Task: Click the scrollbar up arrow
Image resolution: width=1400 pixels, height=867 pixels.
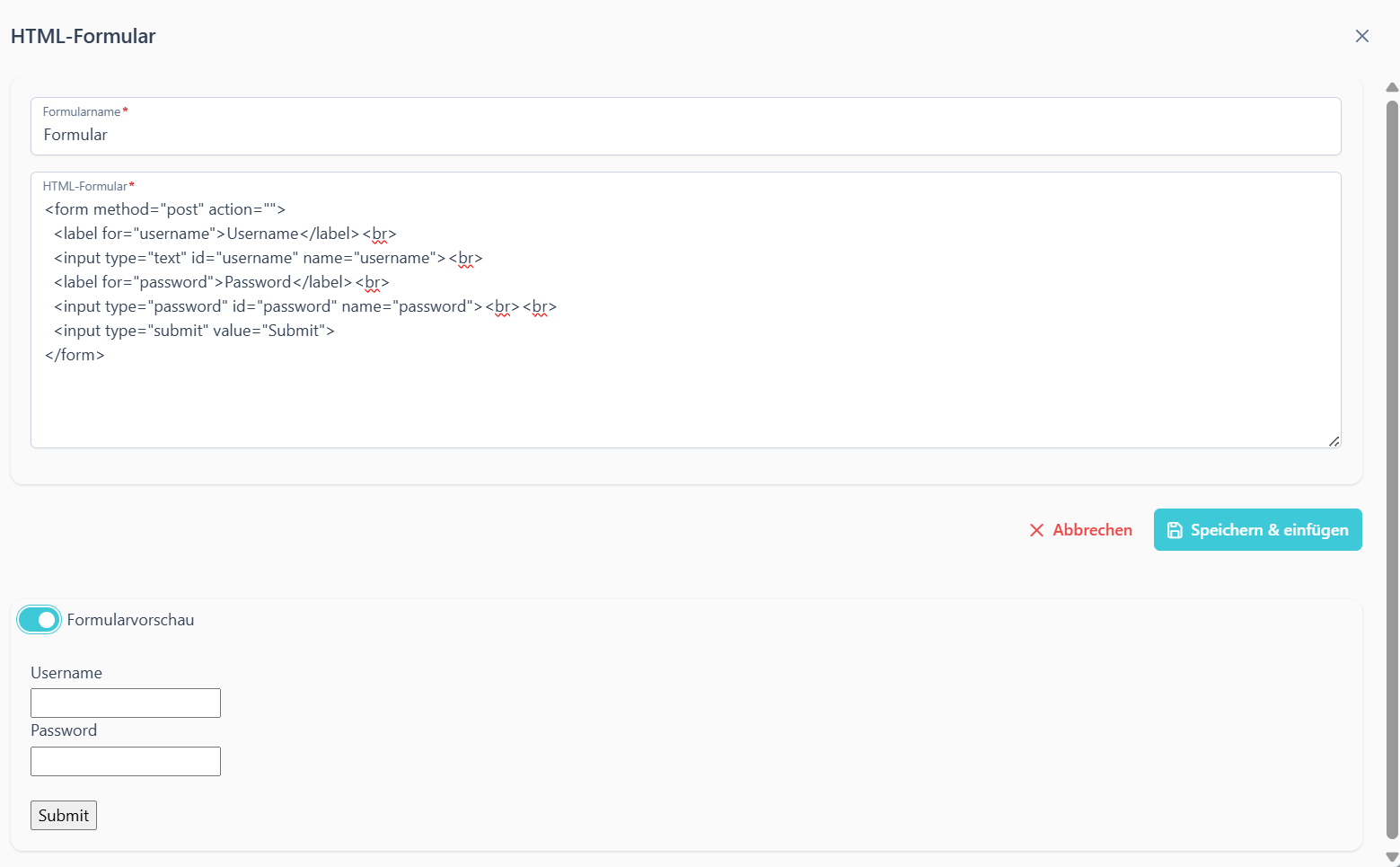Action: 1392,87
